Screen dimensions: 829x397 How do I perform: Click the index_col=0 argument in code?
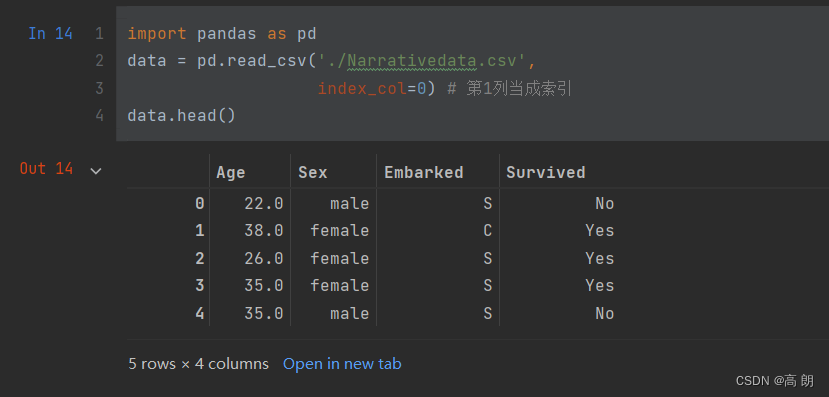point(371,89)
